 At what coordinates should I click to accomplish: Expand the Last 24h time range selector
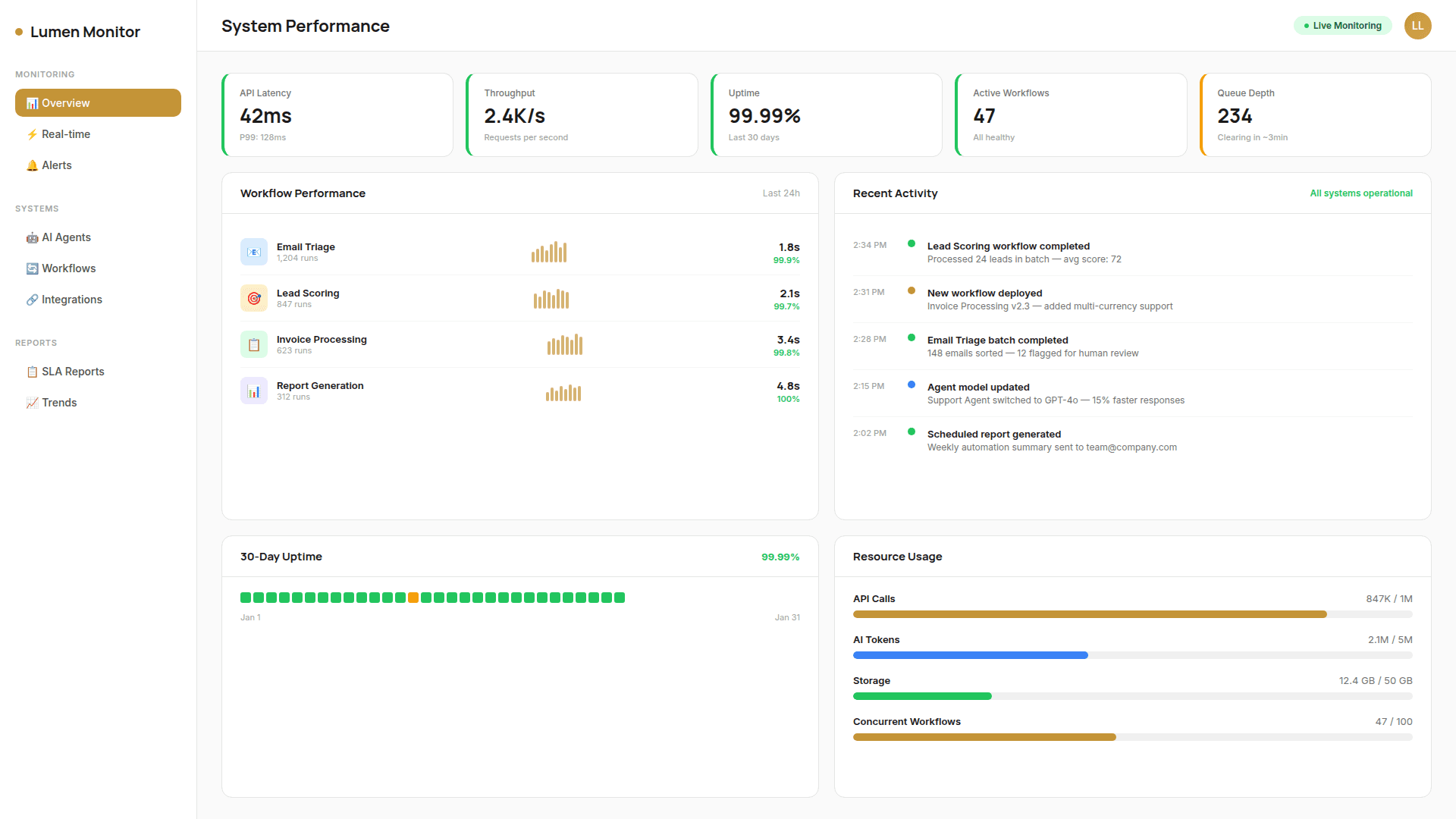(x=781, y=193)
